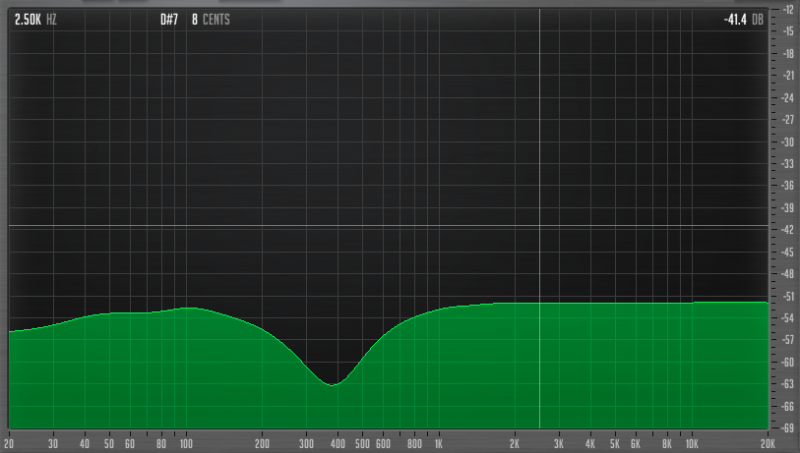
Task: Click the 2.50K Hz frequency readout
Action: point(35,19)
